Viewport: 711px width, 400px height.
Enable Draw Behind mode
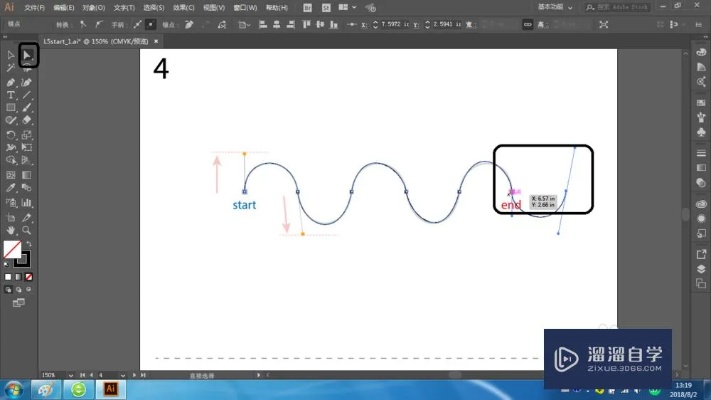coord(18,289)
